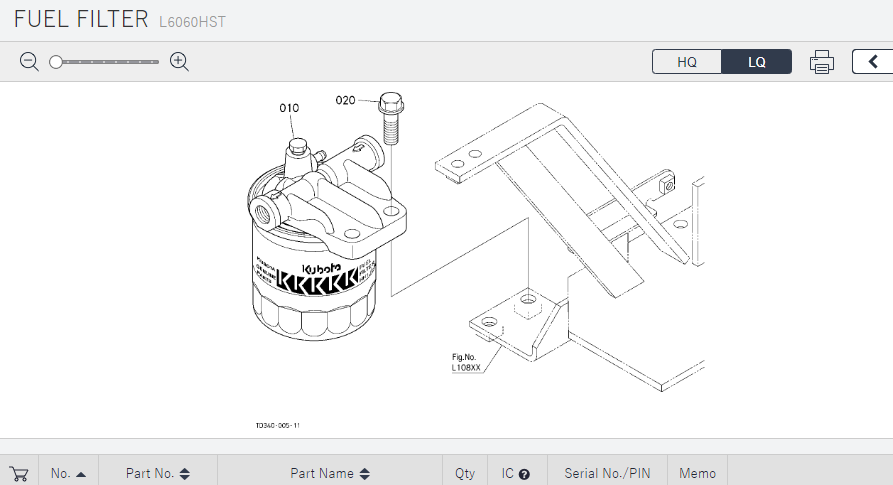Sort the table by Part No.

pos(157,474)
